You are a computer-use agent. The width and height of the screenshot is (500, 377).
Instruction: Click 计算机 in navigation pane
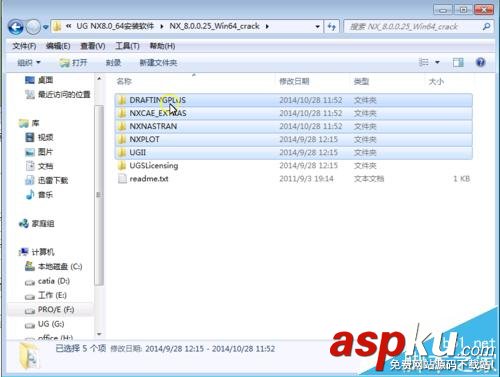coord(37,252)
